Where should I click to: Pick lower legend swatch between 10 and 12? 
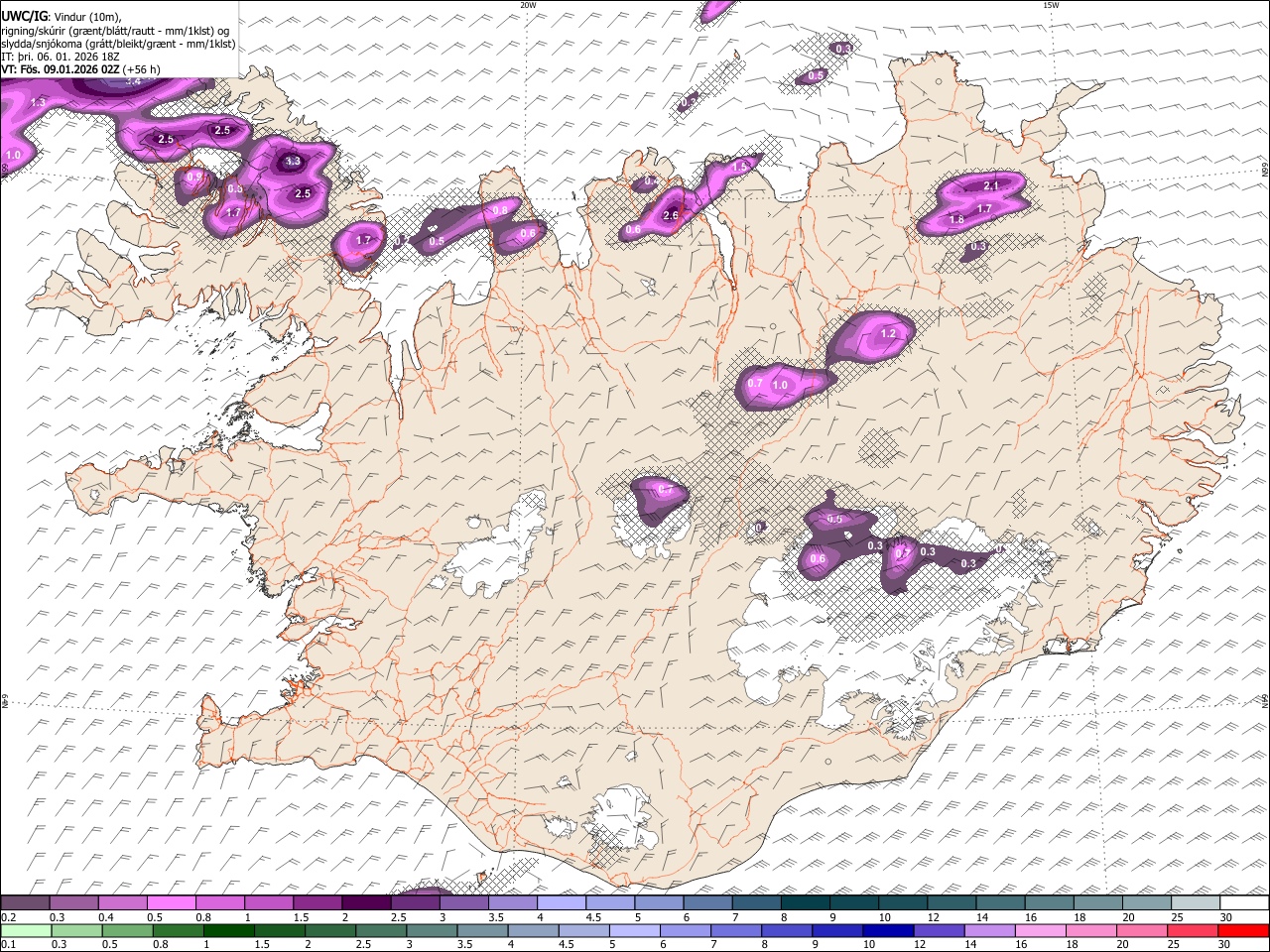[889, 930]
